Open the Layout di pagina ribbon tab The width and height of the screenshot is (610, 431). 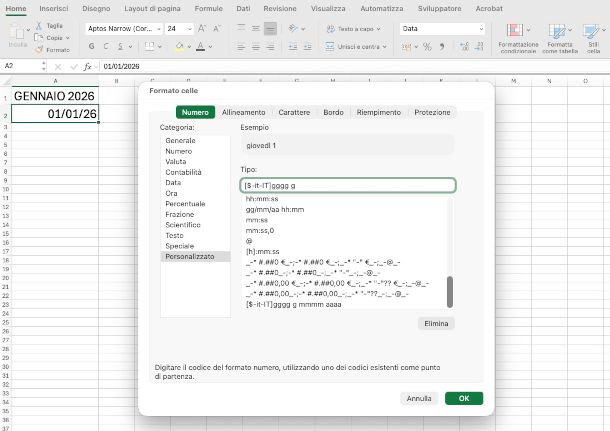(152, 8)
